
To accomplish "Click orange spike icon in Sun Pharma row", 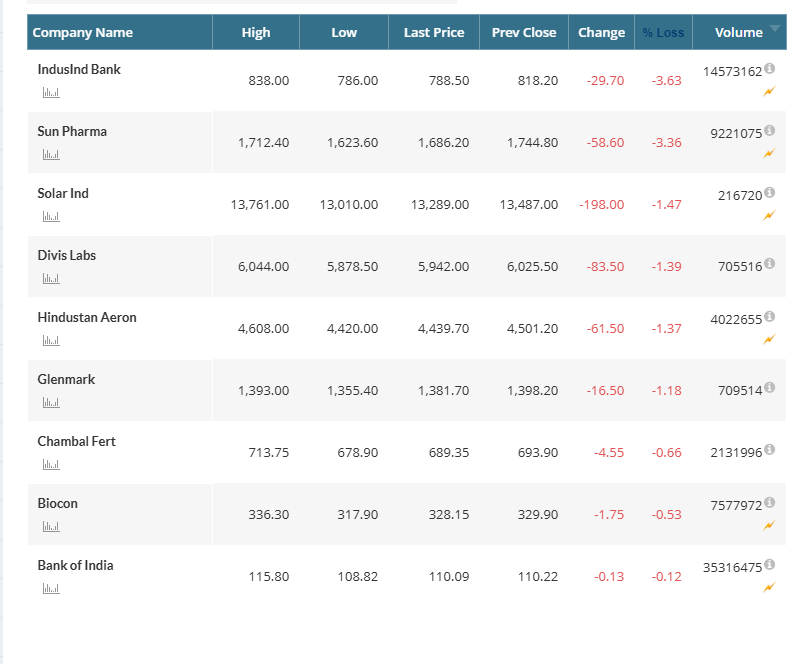I will tap(769, 154).
